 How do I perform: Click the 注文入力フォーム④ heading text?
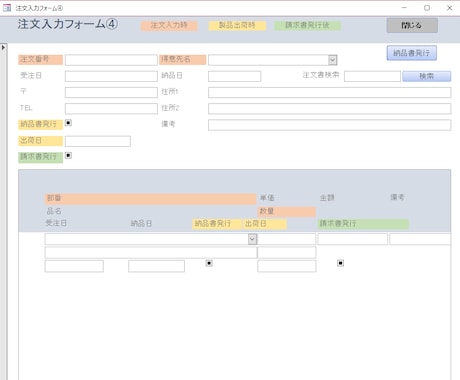[x=68, y=24]
